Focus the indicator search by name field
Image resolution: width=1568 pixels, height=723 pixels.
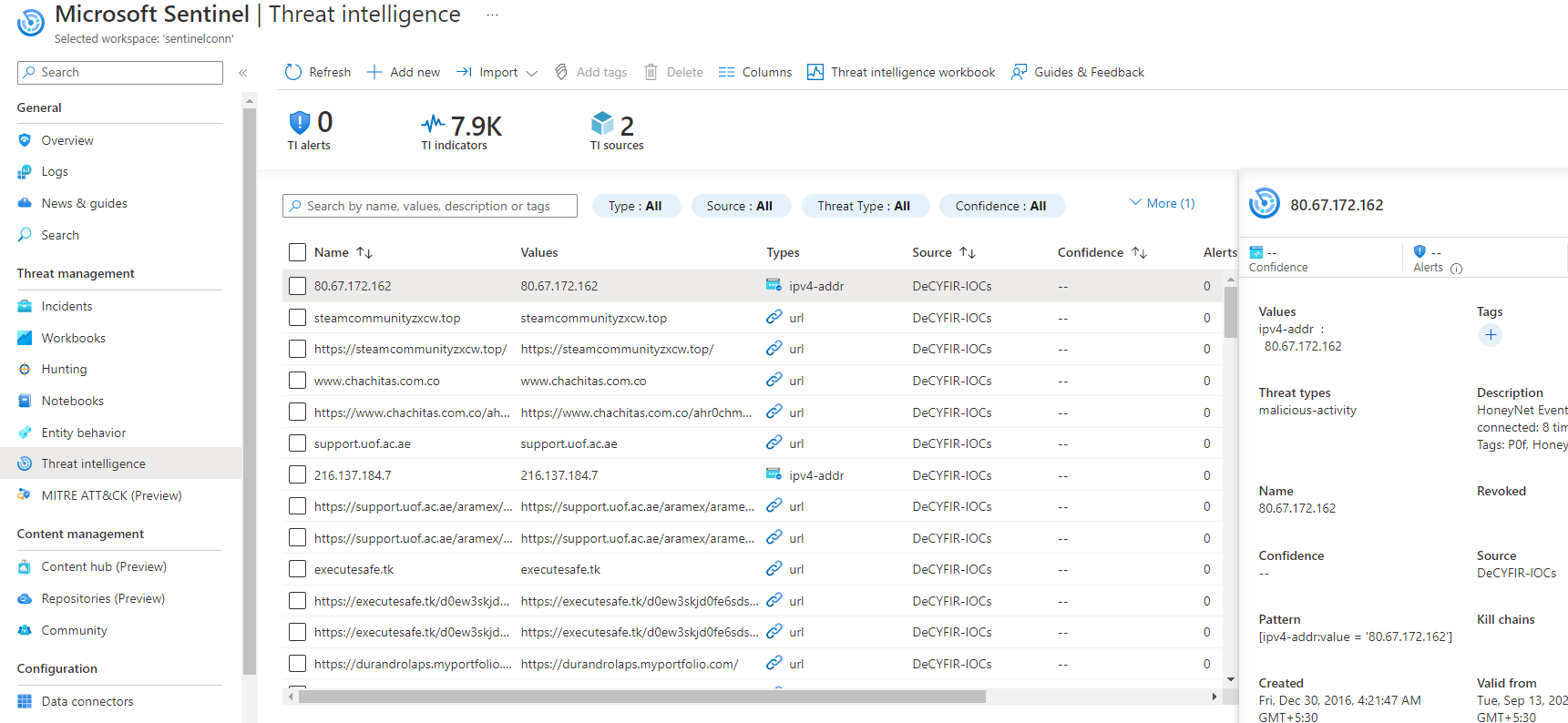pos(430,206)
